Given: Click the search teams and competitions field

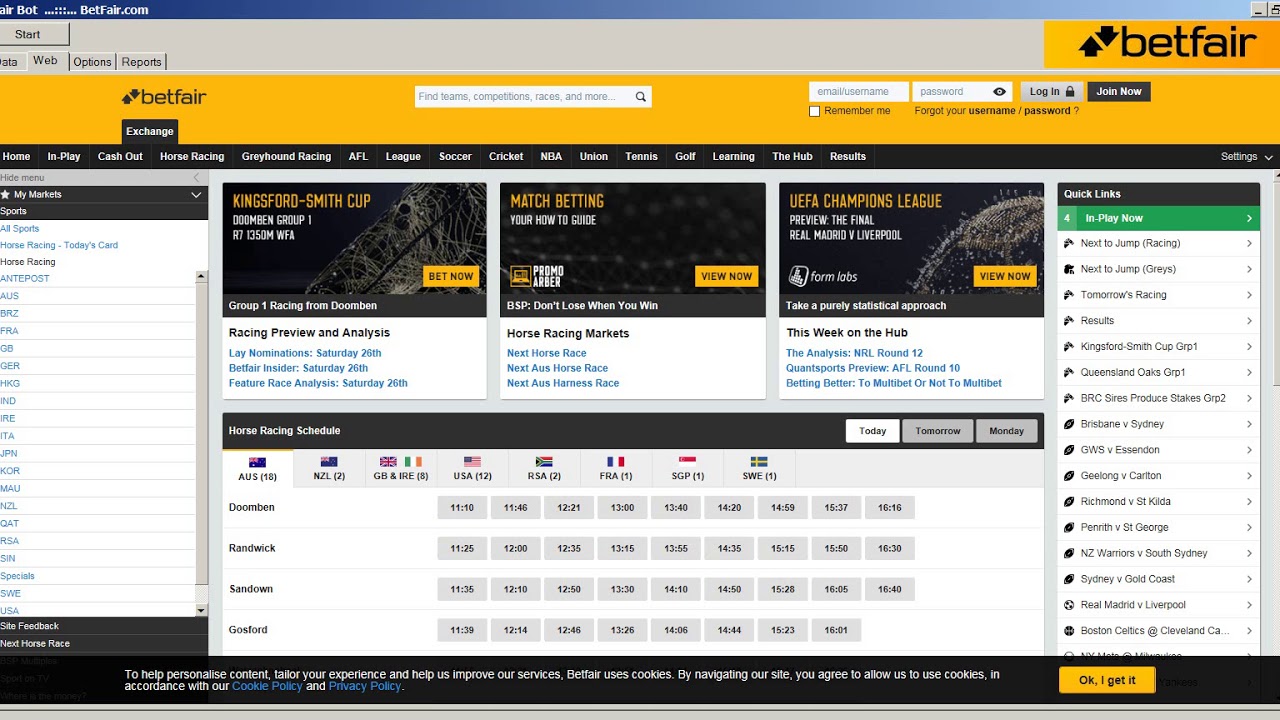Looking at the screenshot, I should click(523, 97).
